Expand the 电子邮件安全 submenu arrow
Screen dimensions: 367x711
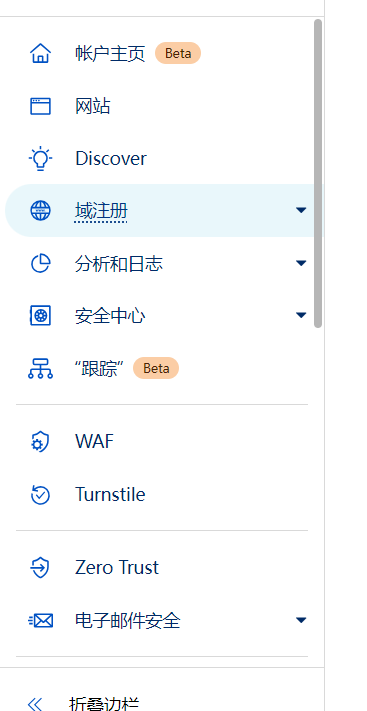click(301, 620)
